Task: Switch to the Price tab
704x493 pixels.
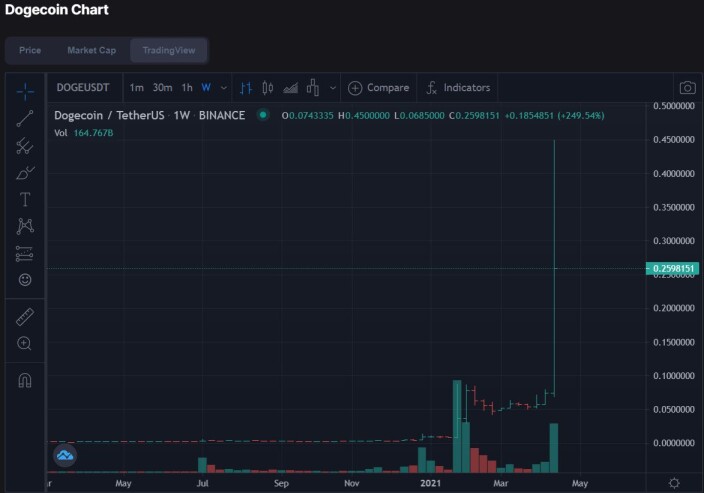Action: click(x=30, y=50)
